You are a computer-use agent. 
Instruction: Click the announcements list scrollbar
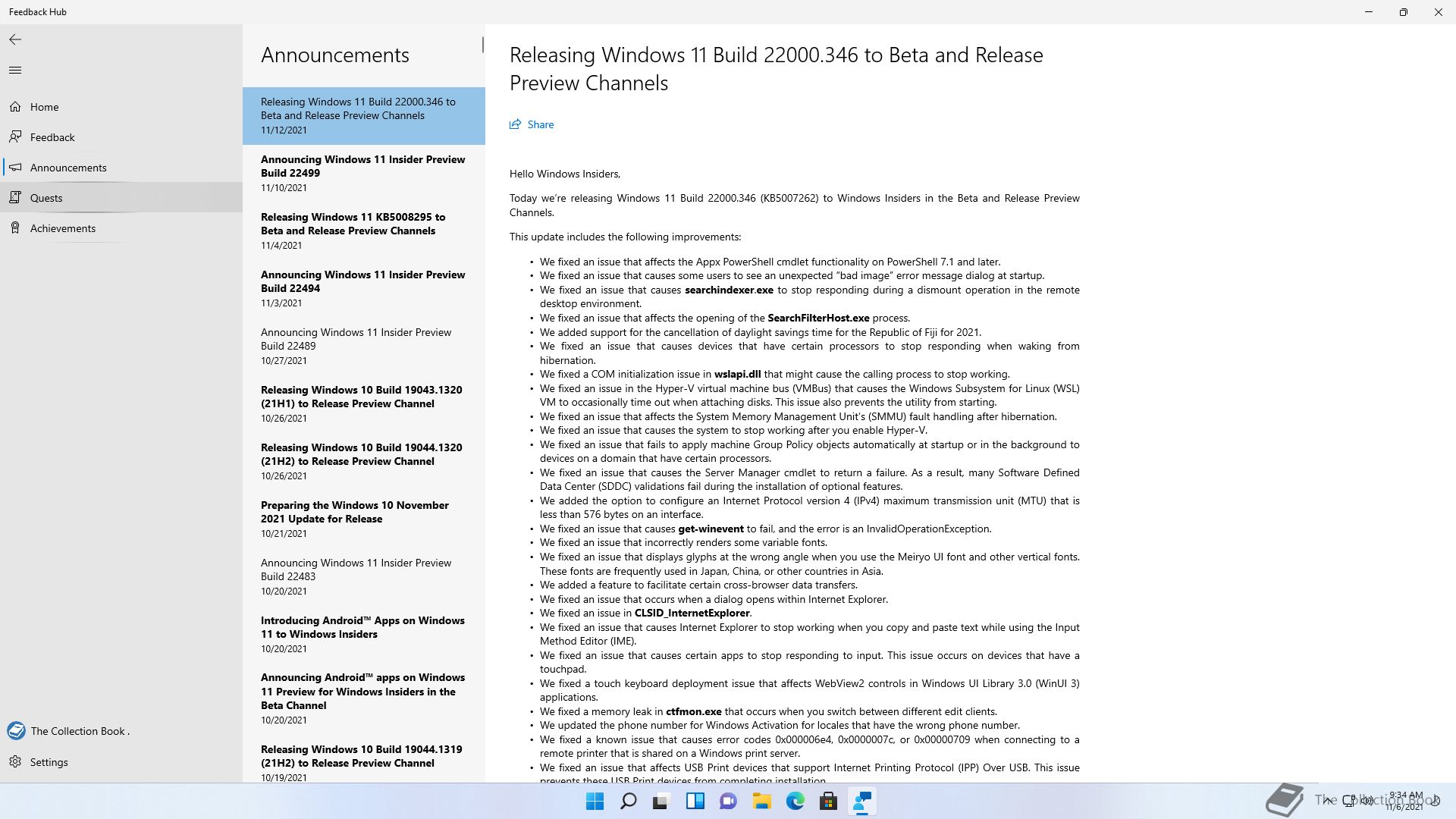(x=482, y=45)
